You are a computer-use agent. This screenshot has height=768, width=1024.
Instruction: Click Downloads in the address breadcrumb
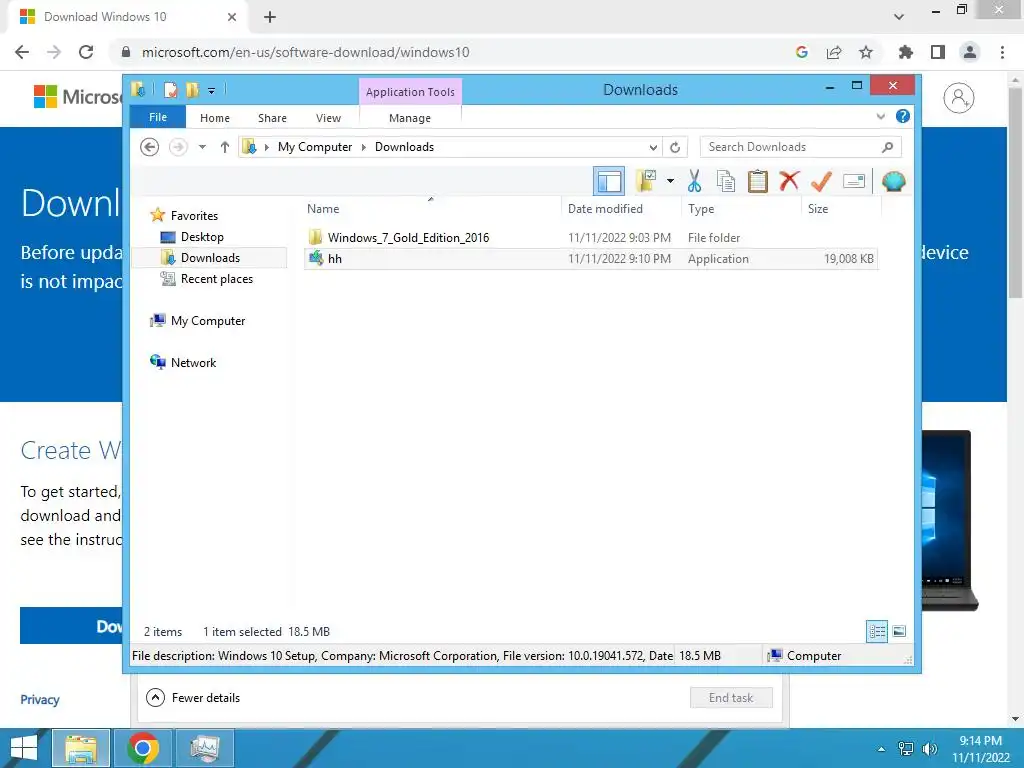(x=404, y=147)
